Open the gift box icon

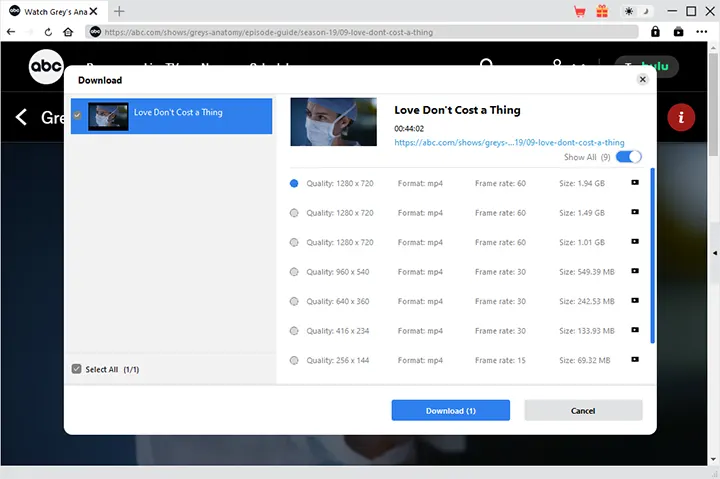[602, 11]
